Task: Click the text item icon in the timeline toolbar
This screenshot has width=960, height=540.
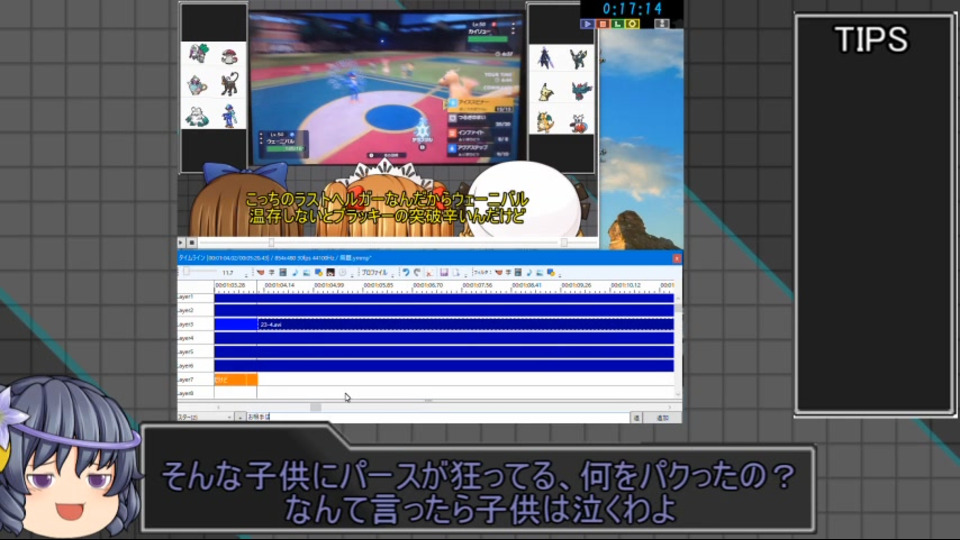Action: 271,272
